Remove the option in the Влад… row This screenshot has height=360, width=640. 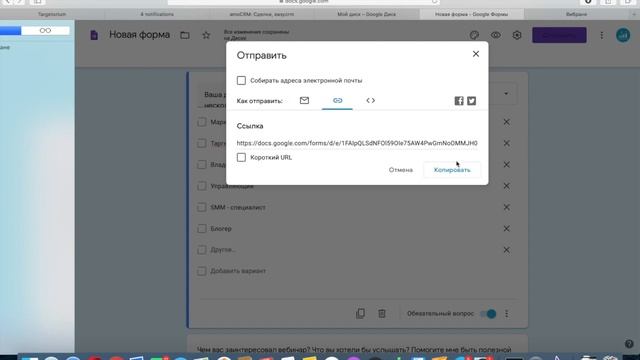(x=507, y=164)
